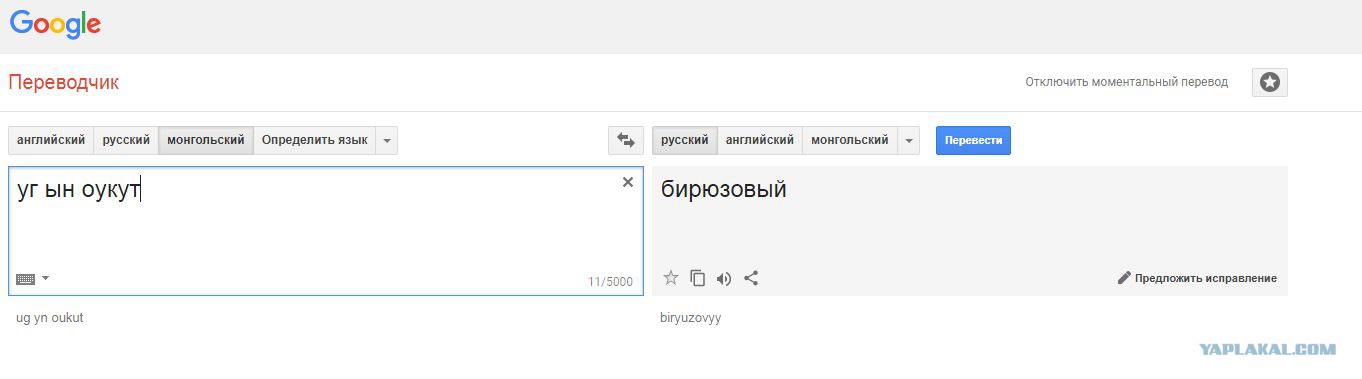1362x379 pixels.
Task: Click transliteration biryuzovyy
Action: [x=691, y=318]
